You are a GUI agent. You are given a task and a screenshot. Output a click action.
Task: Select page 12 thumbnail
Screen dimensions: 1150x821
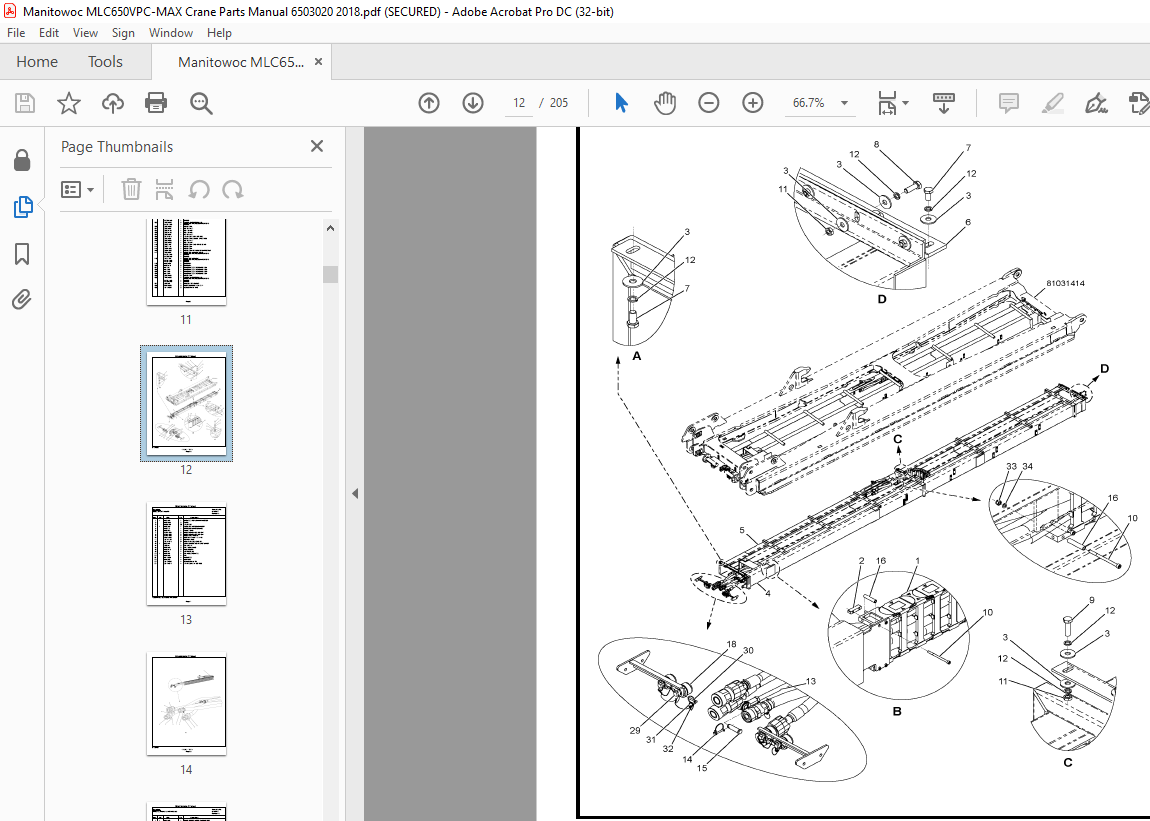click(x=186, y=404)
